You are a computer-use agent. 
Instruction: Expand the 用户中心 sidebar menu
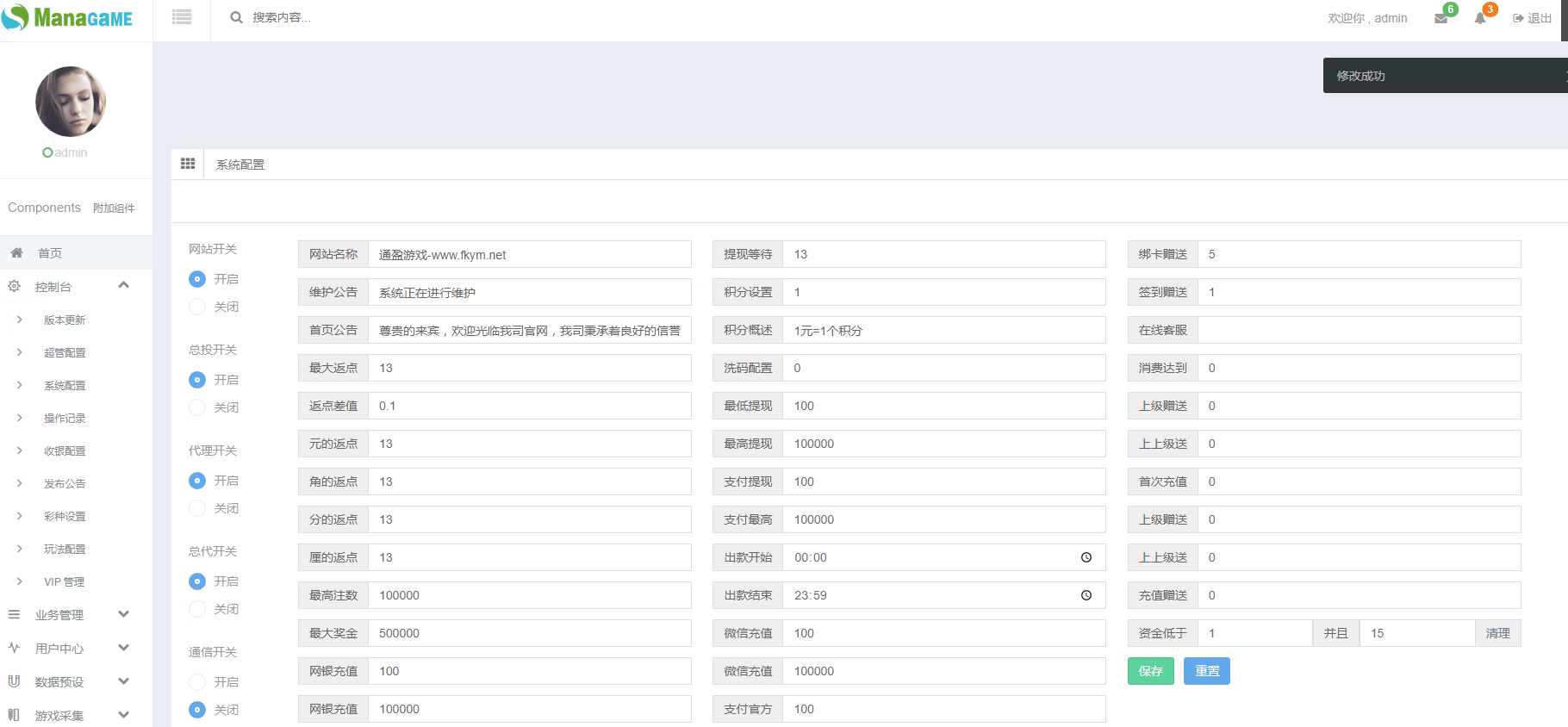click(123, 648)
